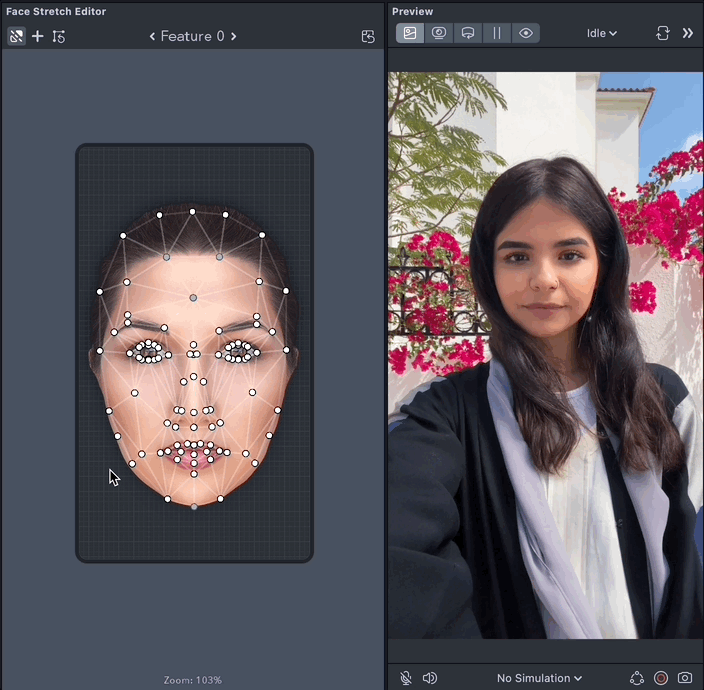Screen dimensions: 704x690
Task: Click the face reference icon in editor header
Action: point(368,36)
